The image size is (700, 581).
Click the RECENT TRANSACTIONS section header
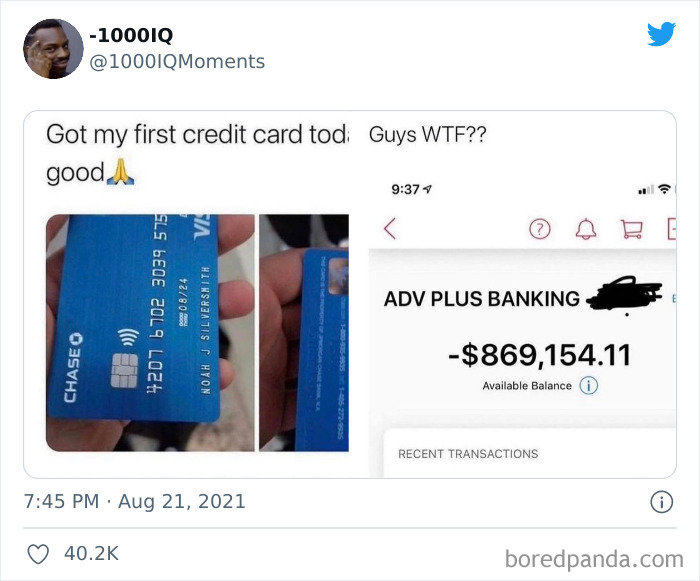pos(468,454)
